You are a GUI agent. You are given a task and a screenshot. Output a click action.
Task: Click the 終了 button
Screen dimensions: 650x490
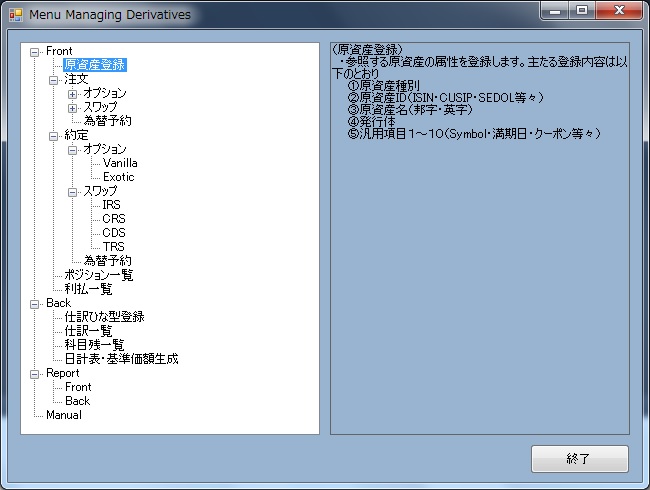580,459
